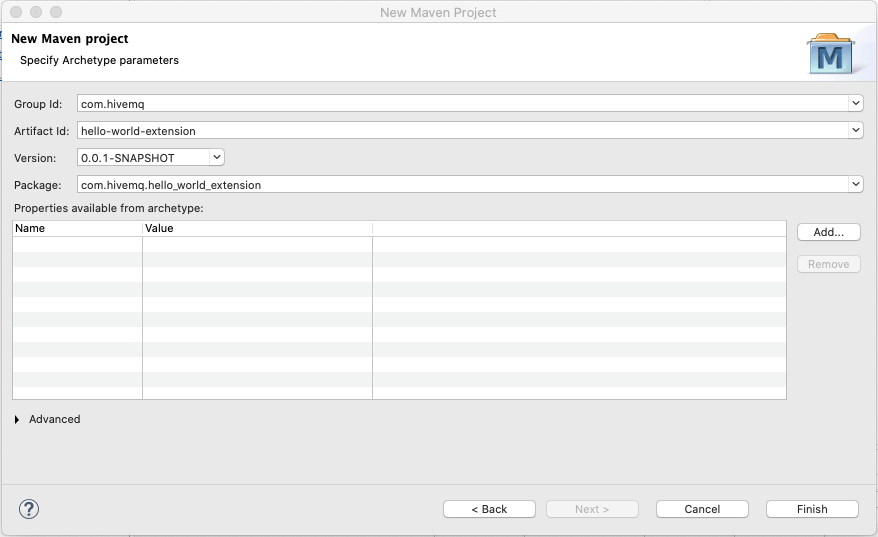Click the Cancel button
The image size is (878, 537).
click(702, 509)
